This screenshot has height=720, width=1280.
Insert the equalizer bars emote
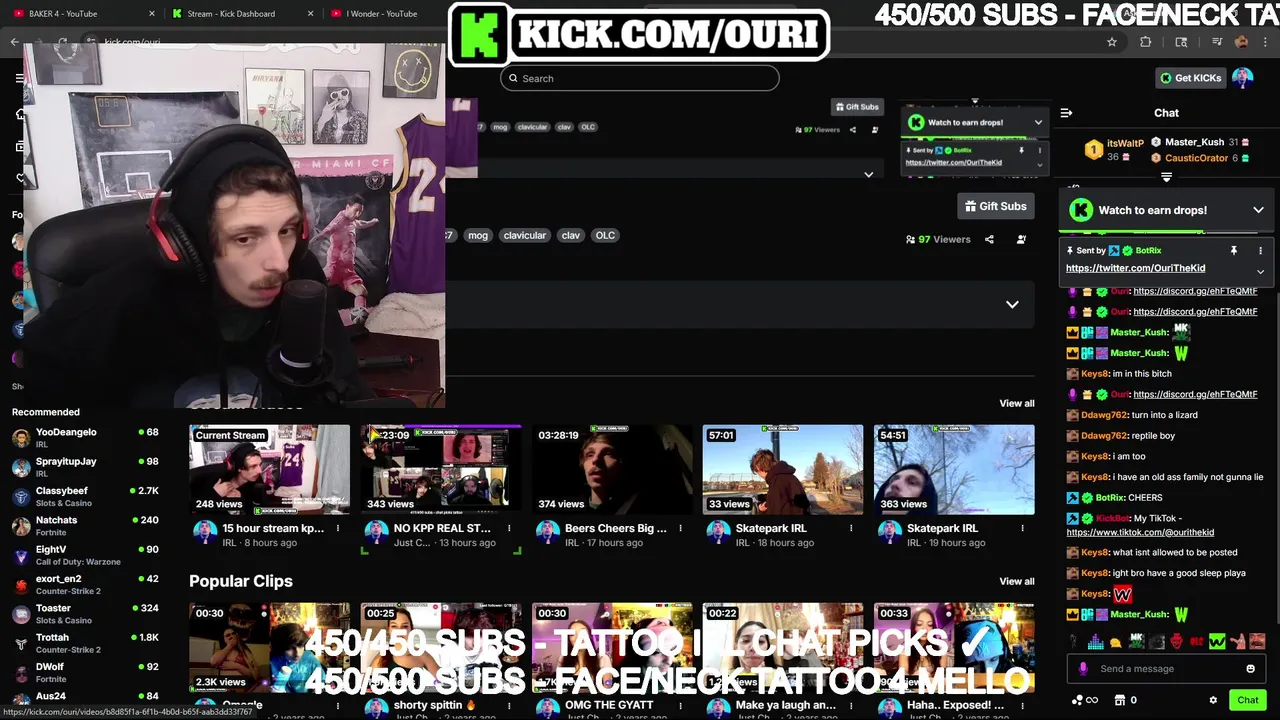[x=1095, y=642]
